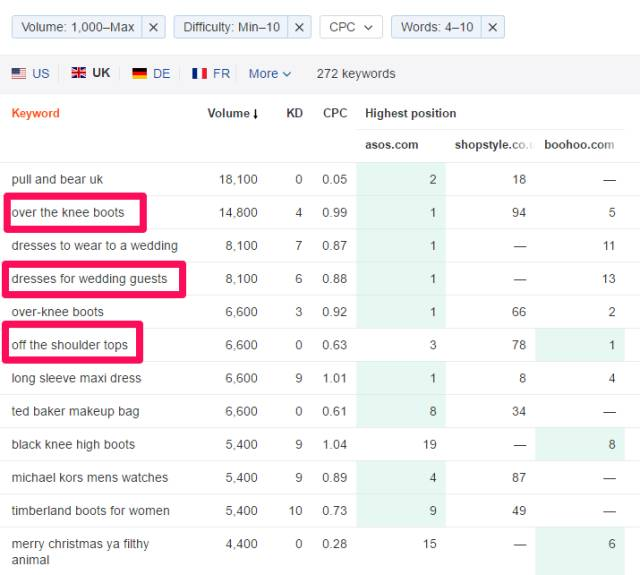This screenshot has width=640, height=575.
Task: Click the Keyword column header
Action: pos(35,113)
